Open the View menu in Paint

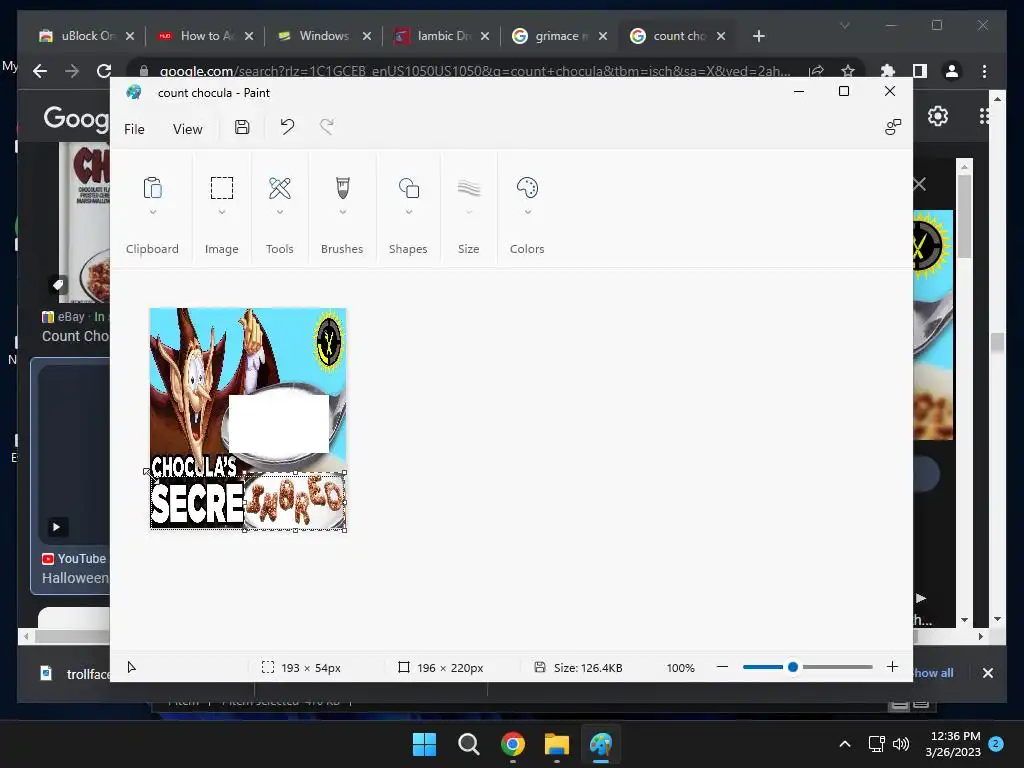click(x=187, y=129)
